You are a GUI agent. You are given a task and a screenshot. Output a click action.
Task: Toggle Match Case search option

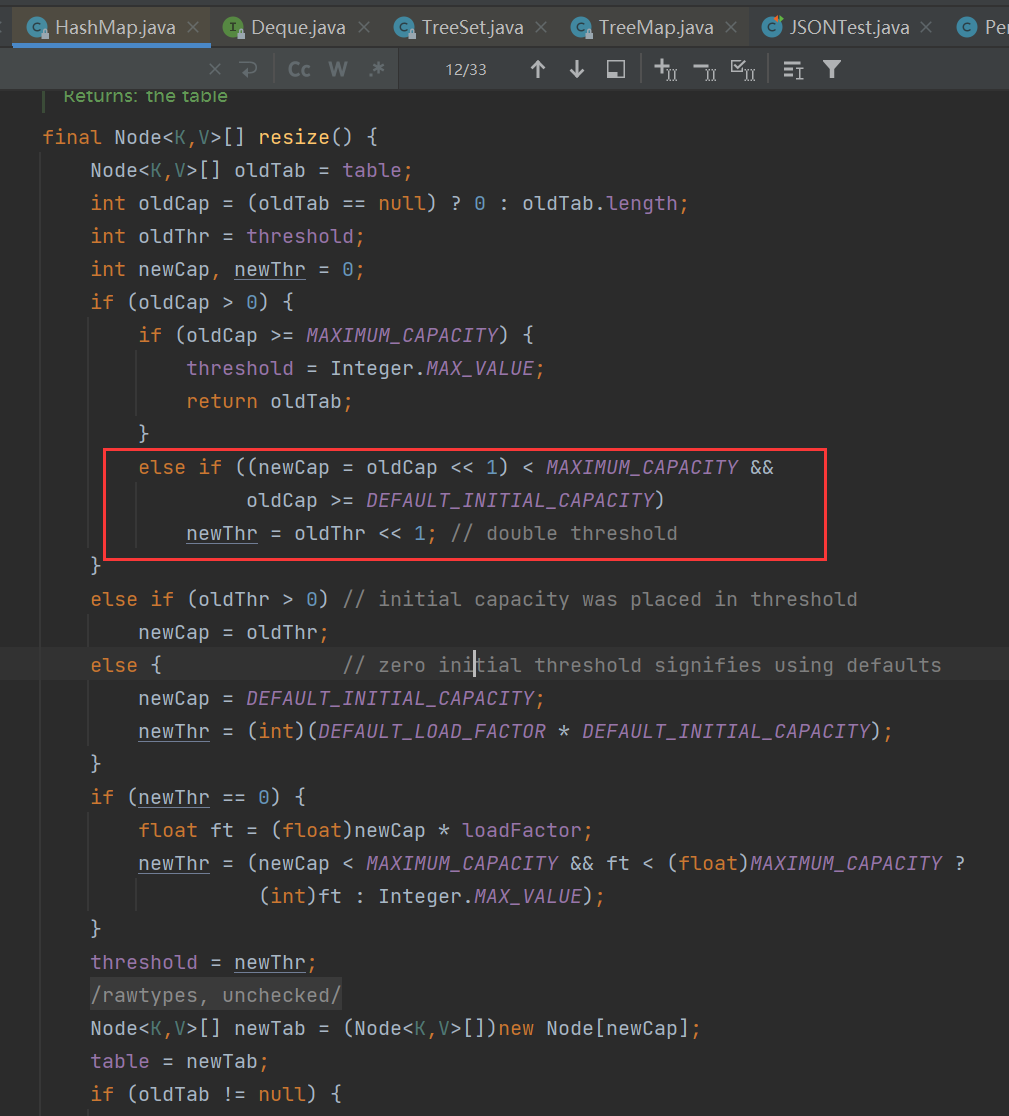(x=299, y=69)
